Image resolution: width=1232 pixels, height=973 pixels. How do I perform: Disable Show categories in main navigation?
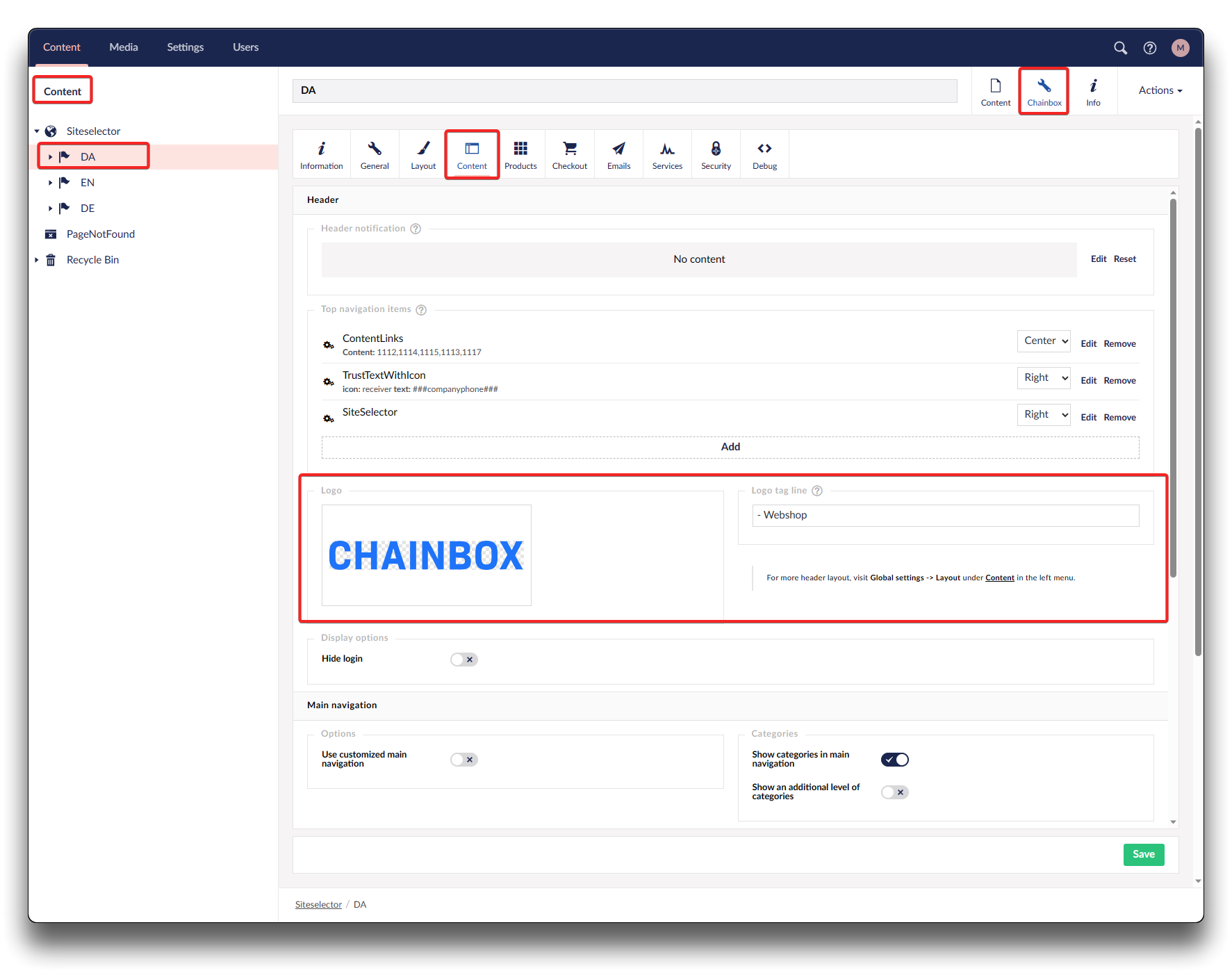[x=894, y=760]
